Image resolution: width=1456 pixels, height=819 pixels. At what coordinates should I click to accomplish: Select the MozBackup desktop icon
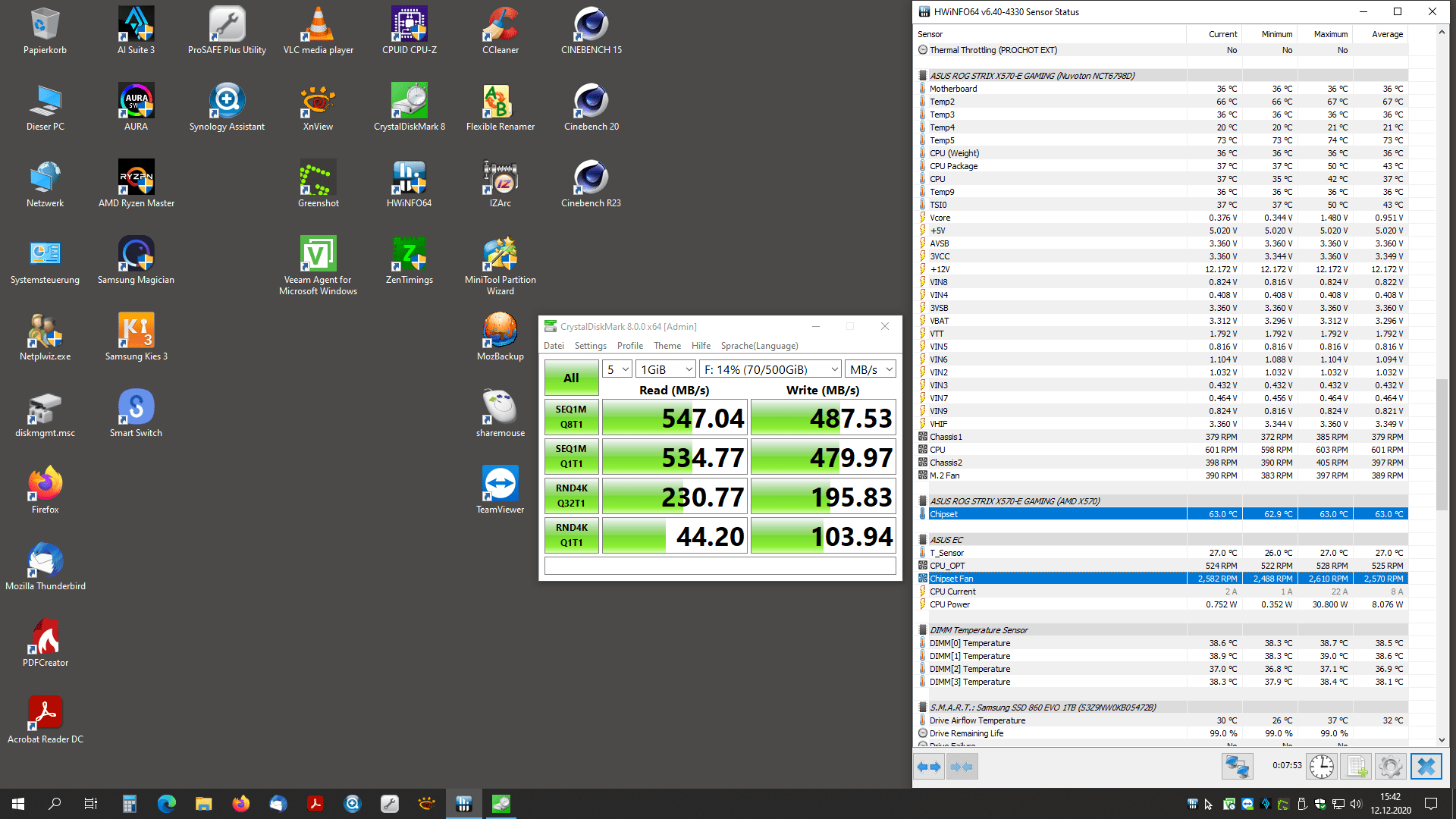pos(500,337)
